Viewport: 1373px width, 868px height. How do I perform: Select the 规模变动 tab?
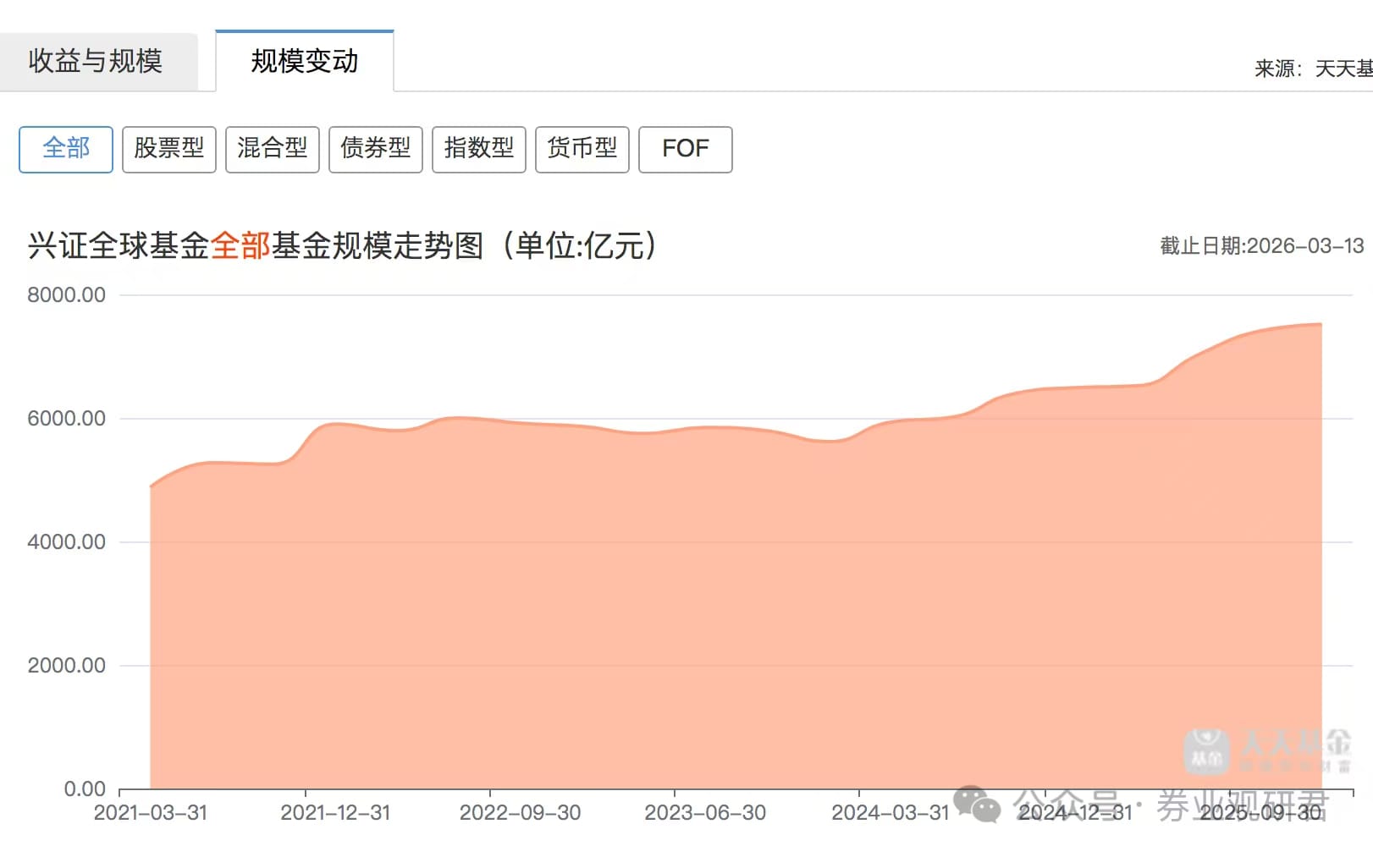point(305,61)
